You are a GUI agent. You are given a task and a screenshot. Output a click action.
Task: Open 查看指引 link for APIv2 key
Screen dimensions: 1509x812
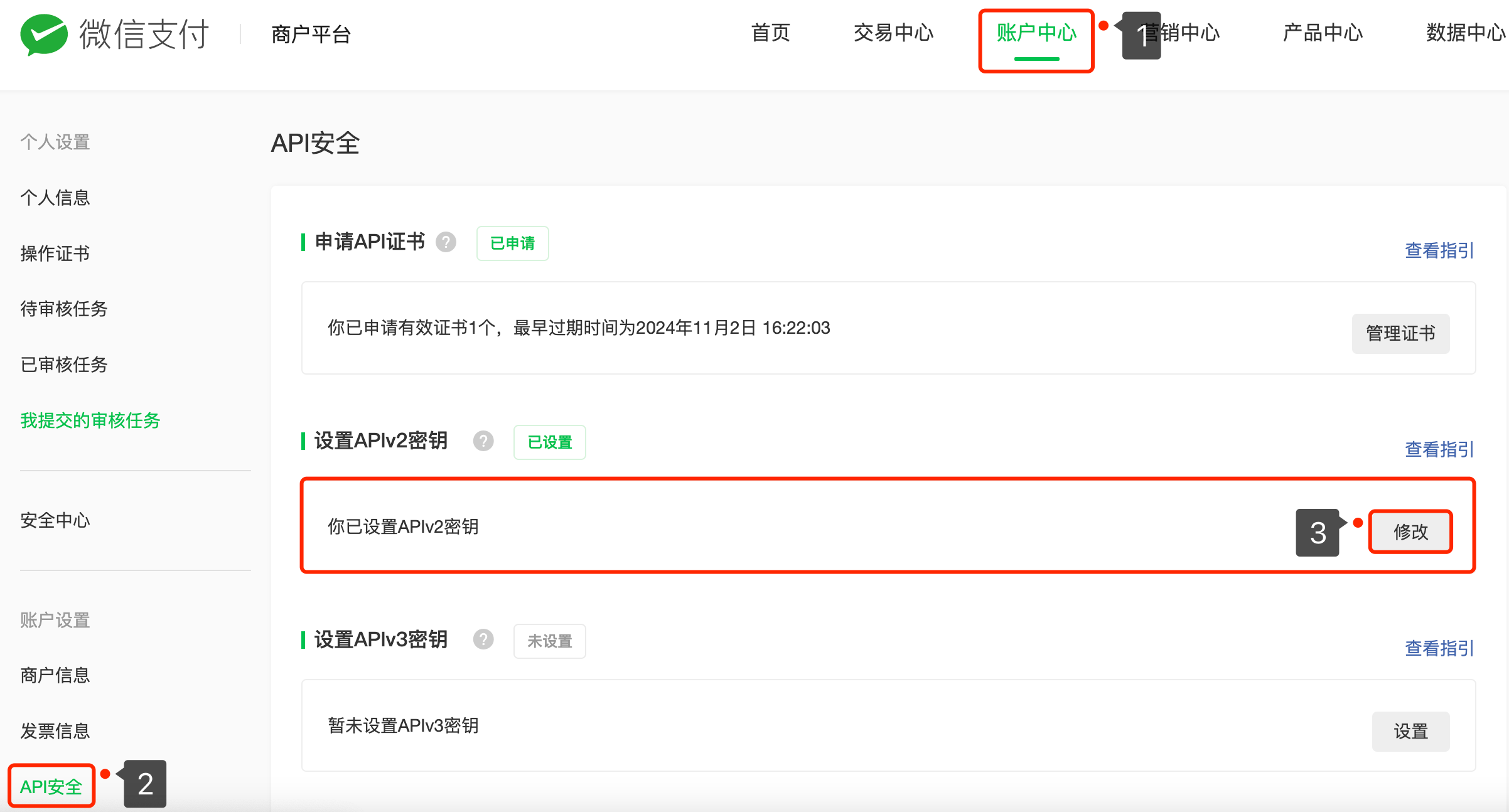click(1439, 449)
